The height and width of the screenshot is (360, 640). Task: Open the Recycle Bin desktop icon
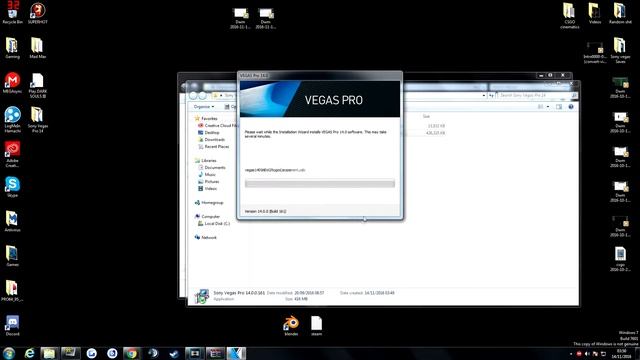[x=13, y=13]
